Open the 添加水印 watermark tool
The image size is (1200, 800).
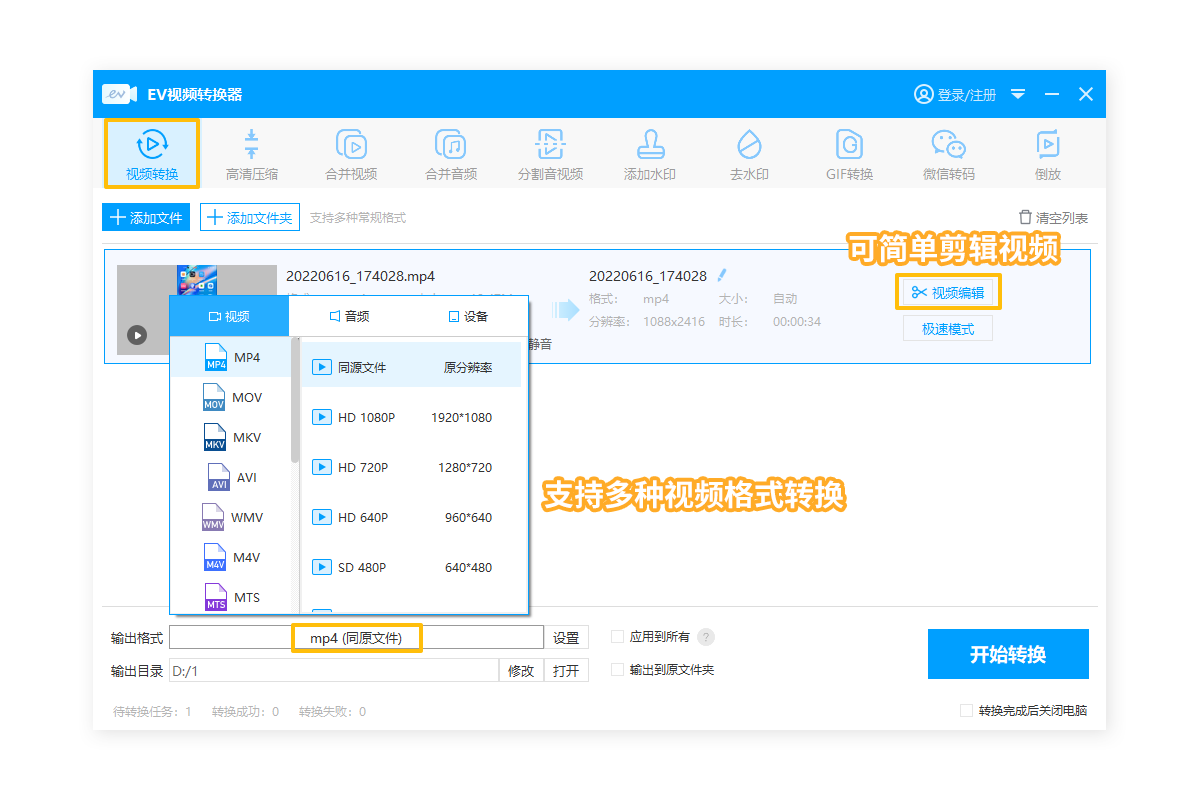coord(650,154)
